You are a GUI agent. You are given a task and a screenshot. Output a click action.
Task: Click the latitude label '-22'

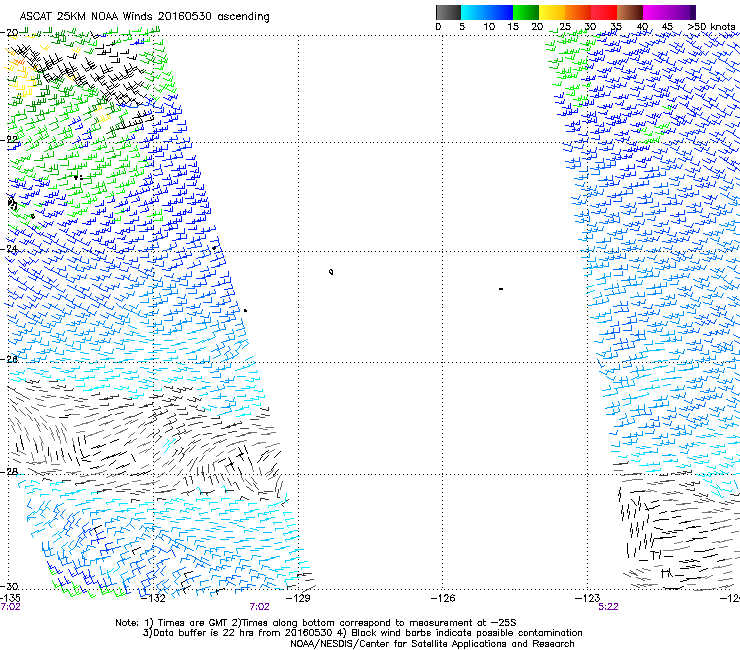[x=10, y=139]
